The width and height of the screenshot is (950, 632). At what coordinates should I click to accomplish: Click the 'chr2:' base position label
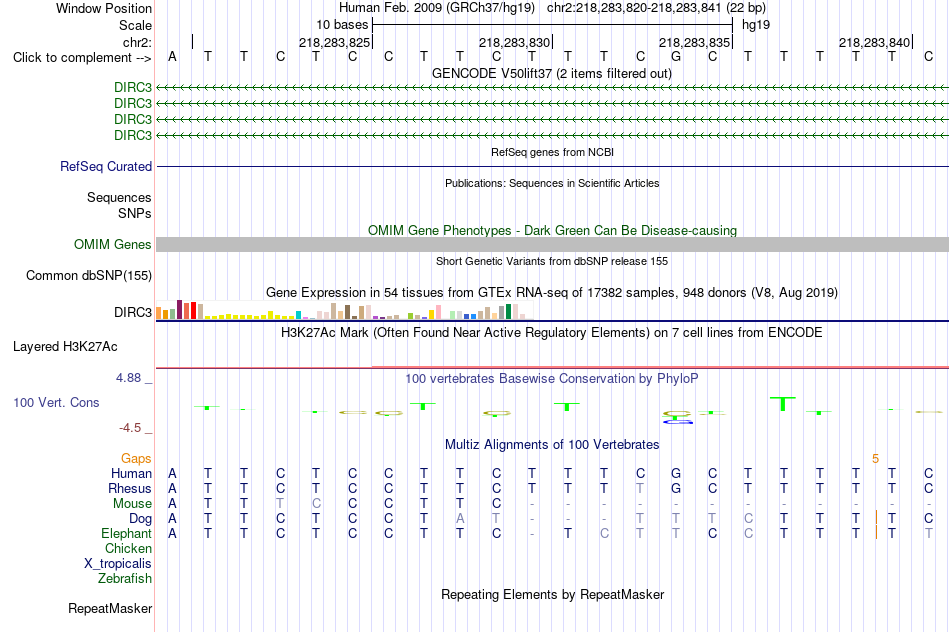point(138,42)
